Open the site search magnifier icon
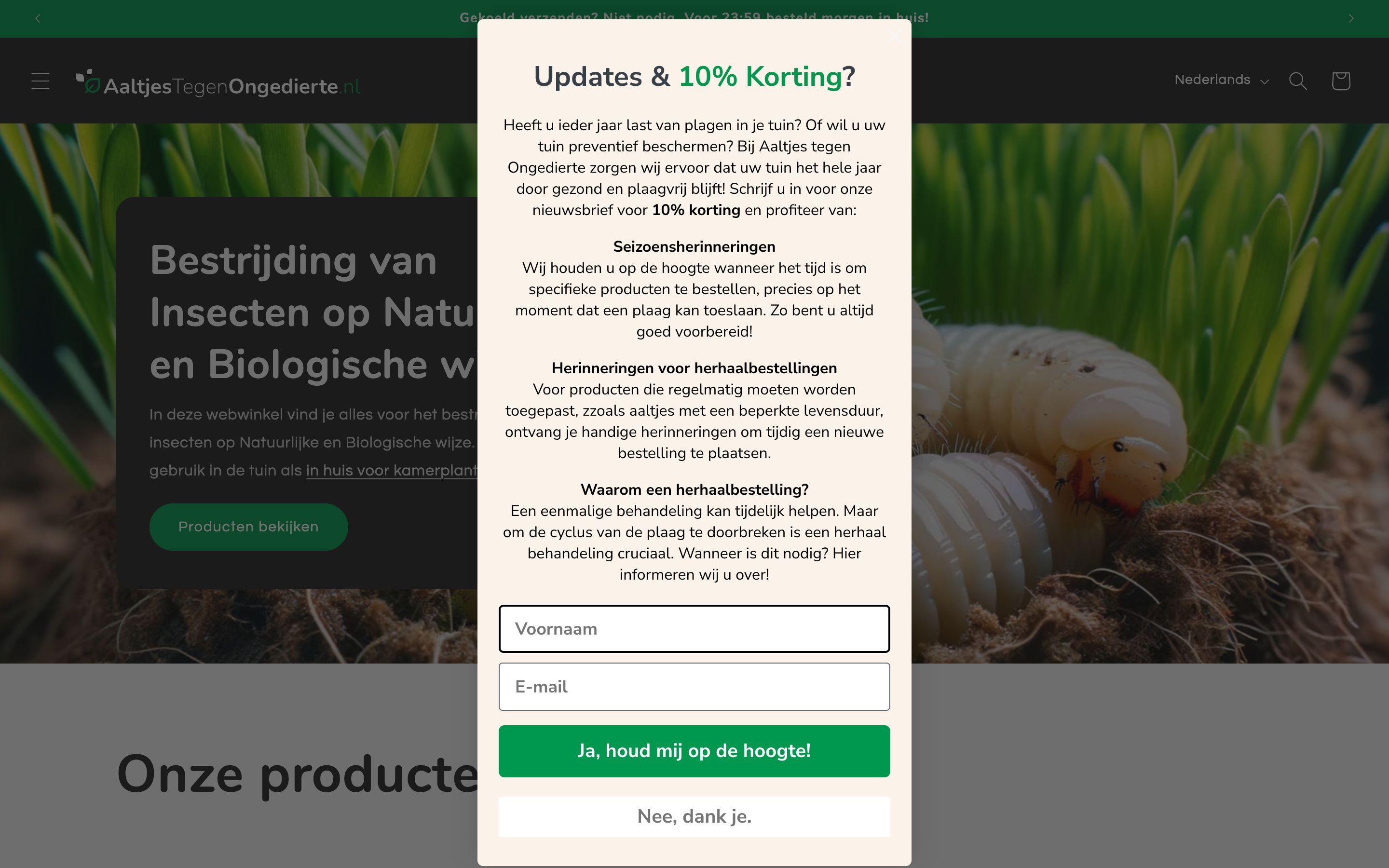The image size is (1389, 868). [x=1298, y=81]
